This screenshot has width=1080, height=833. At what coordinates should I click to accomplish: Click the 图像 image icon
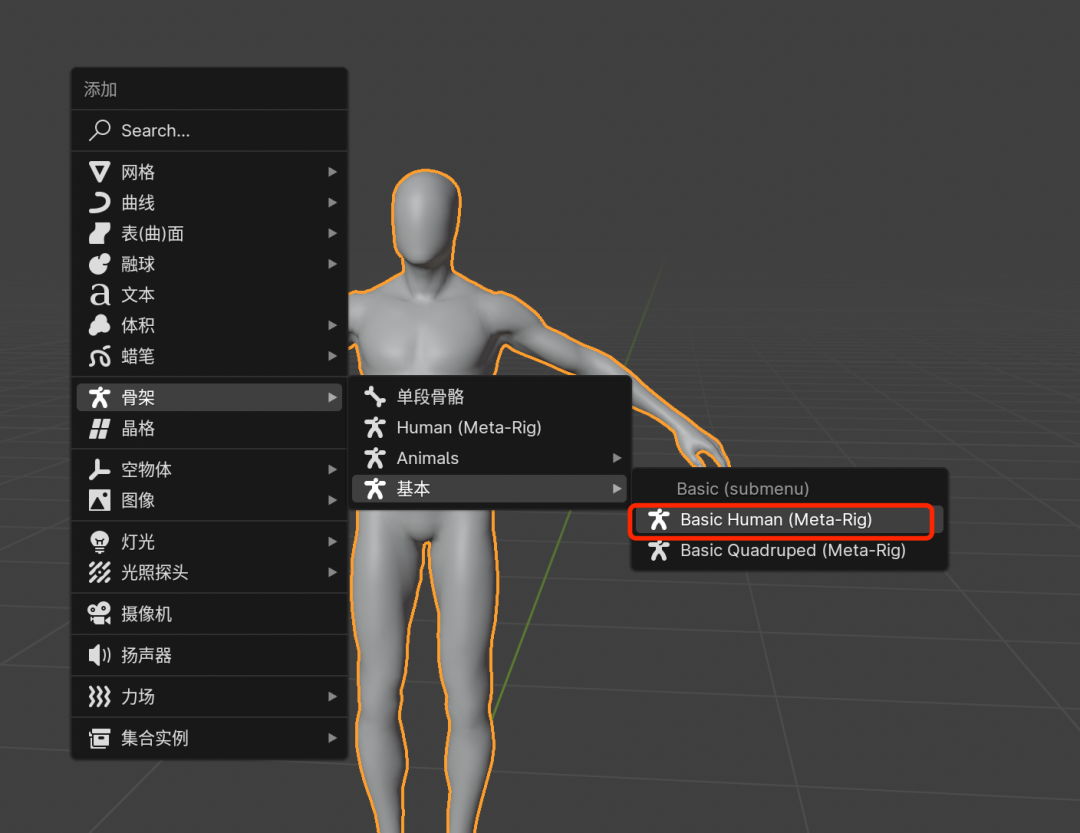click(x=100, y=500)
